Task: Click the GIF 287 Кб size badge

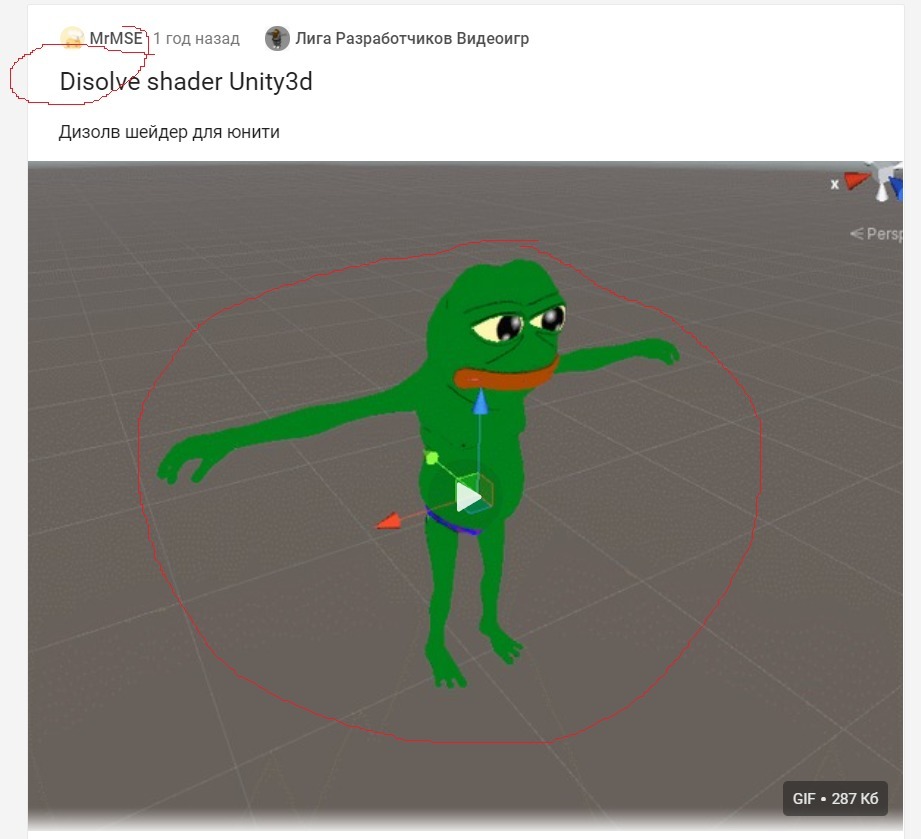Action: [x=835, y=798]
